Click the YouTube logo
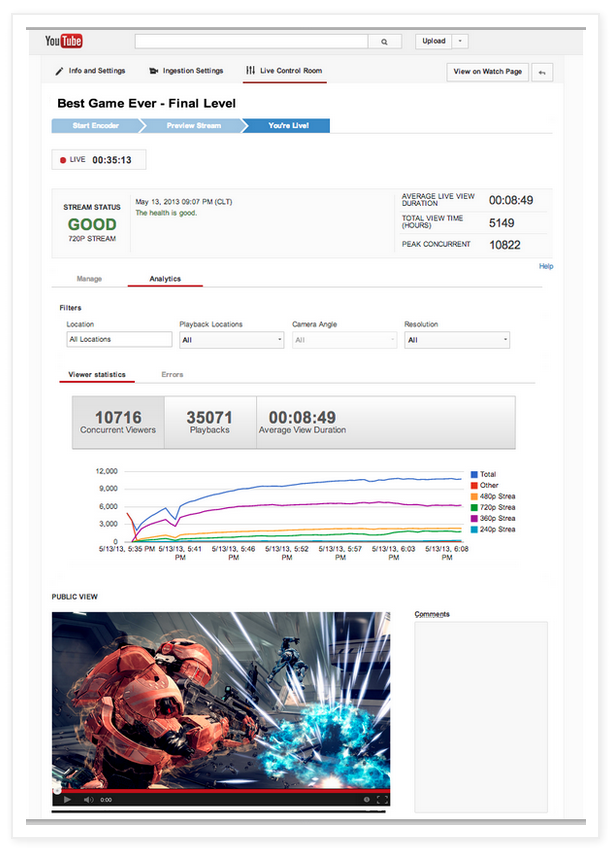Viewport: 609px width, 848px height. click(x=63, y=41)
